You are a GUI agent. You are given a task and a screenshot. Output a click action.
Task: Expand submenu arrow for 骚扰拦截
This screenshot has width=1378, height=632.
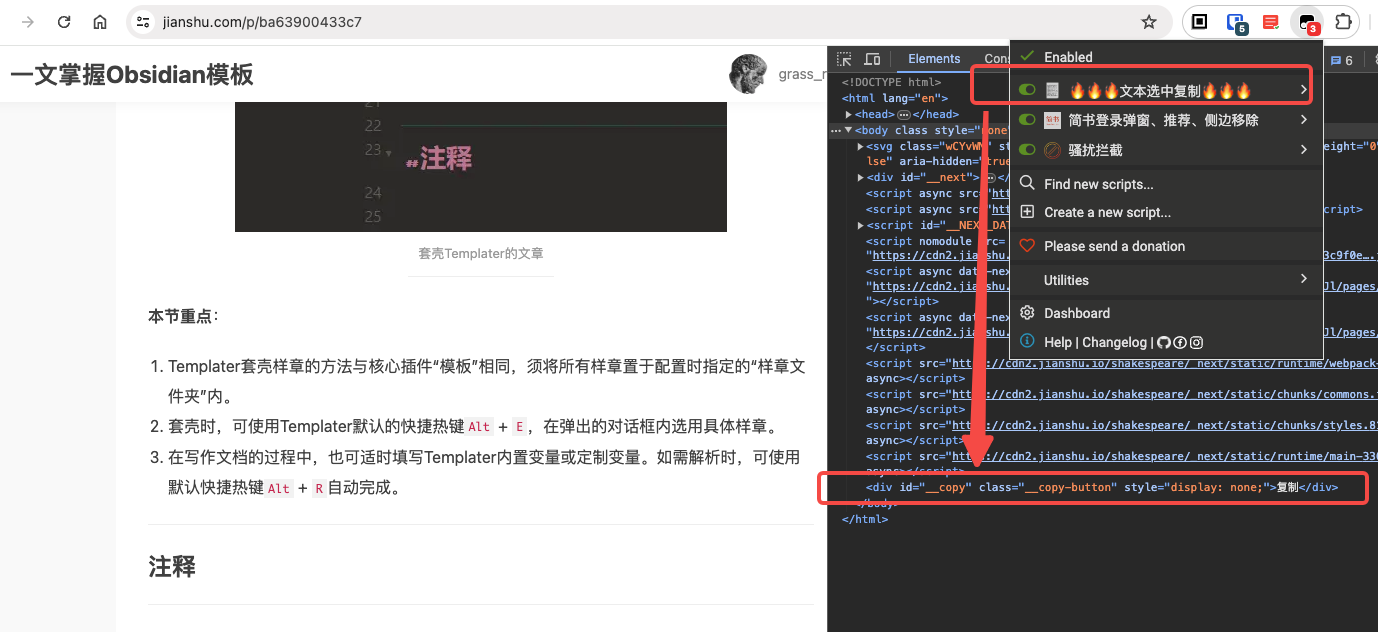click(1303, 150)
